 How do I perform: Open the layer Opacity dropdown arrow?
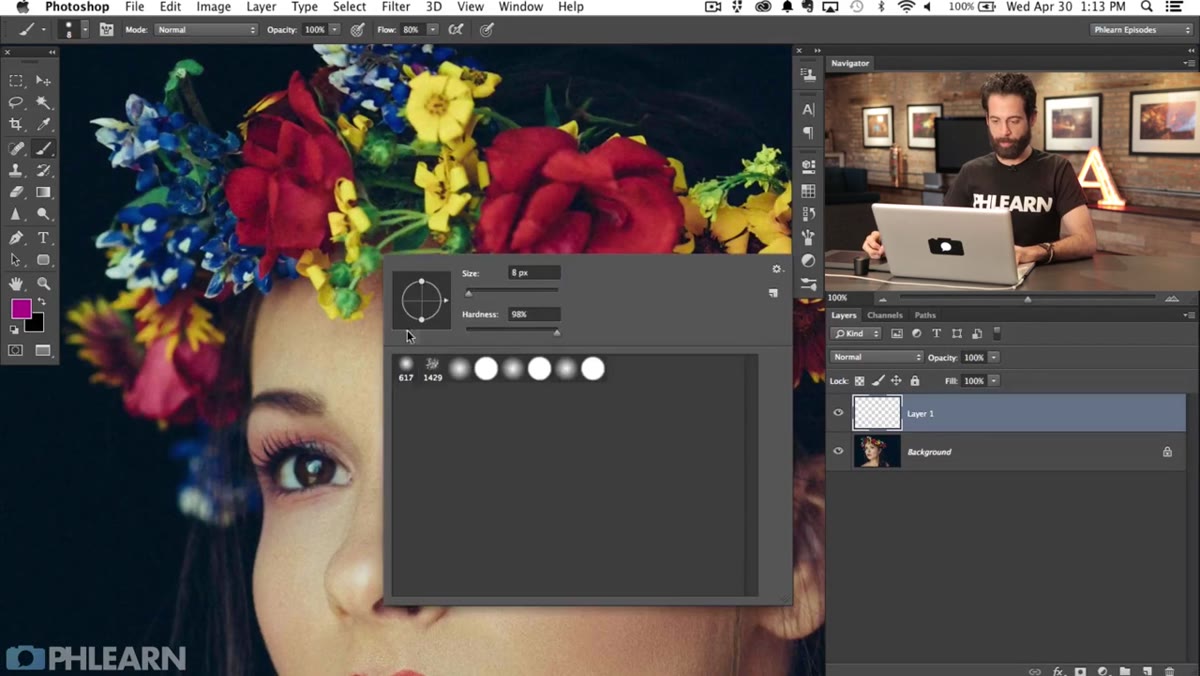coord(993,357)
